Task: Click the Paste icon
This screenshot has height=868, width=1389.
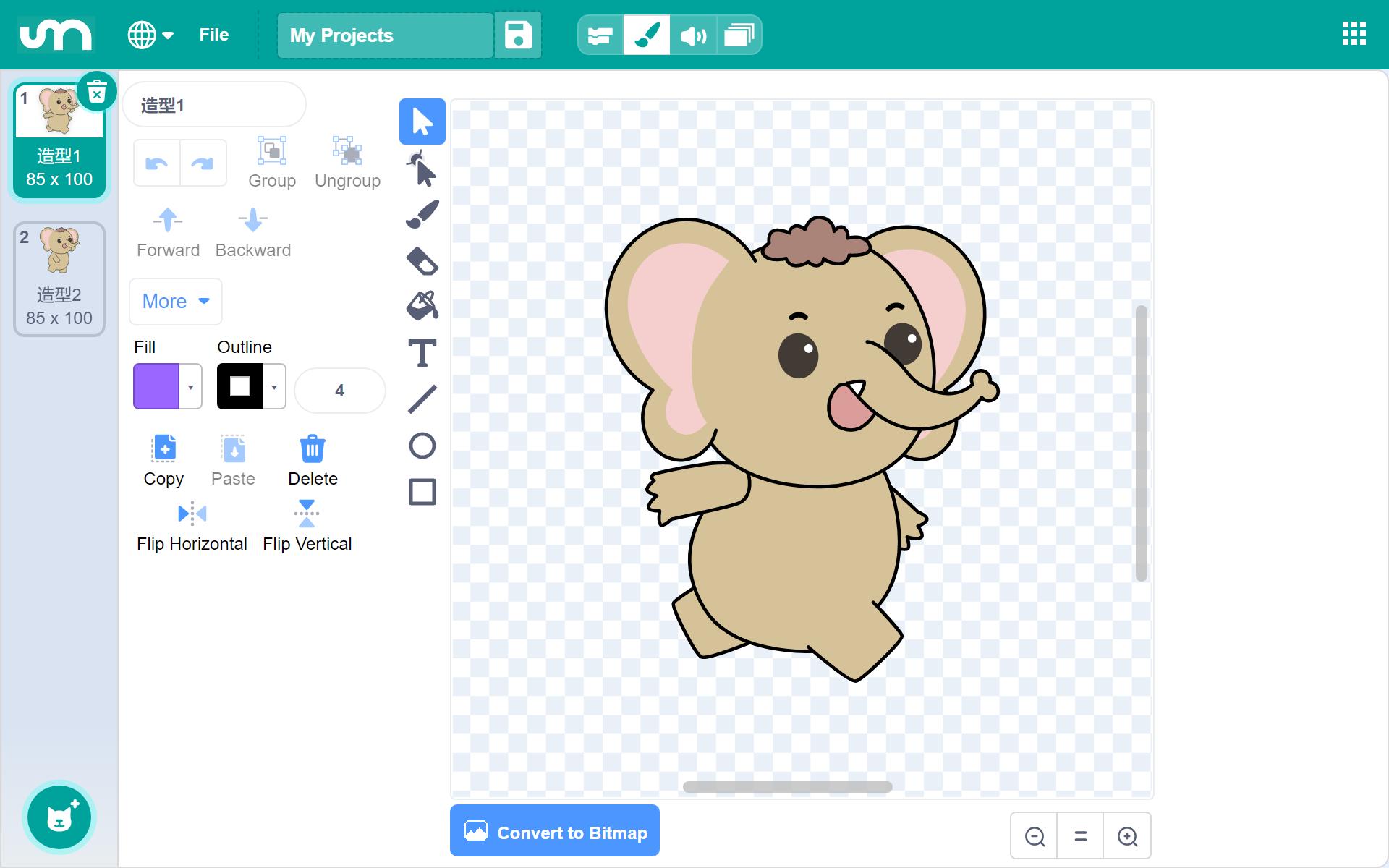Action: [x=233, y=448]
